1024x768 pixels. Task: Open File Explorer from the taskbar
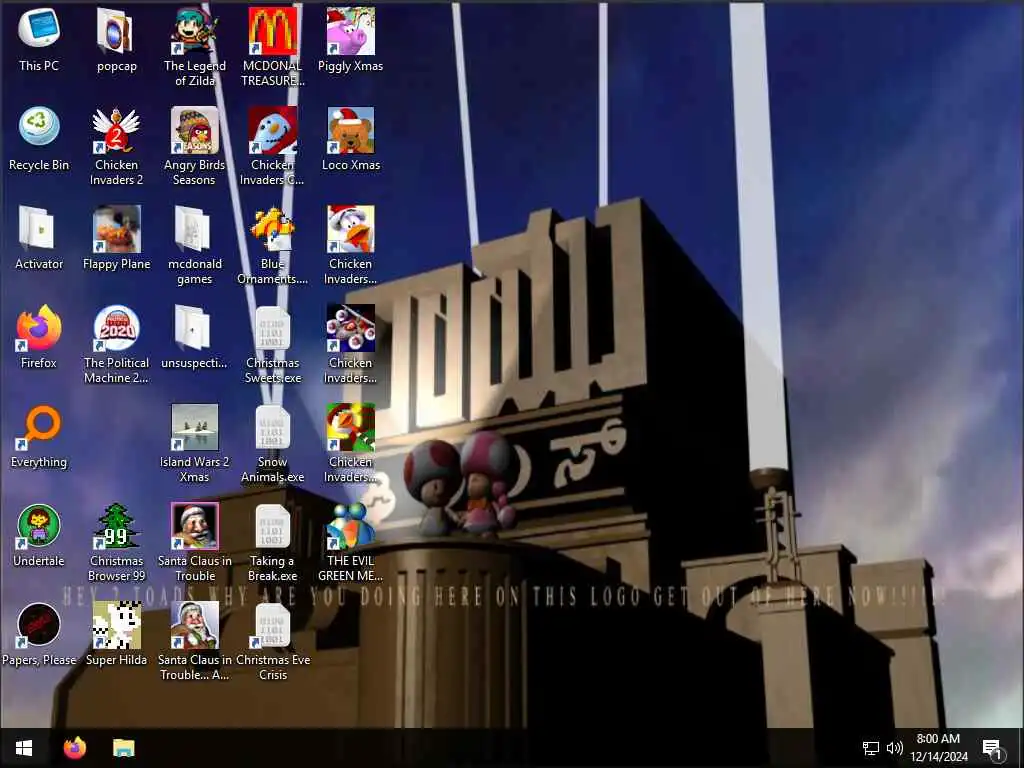[x=123, y=748]
